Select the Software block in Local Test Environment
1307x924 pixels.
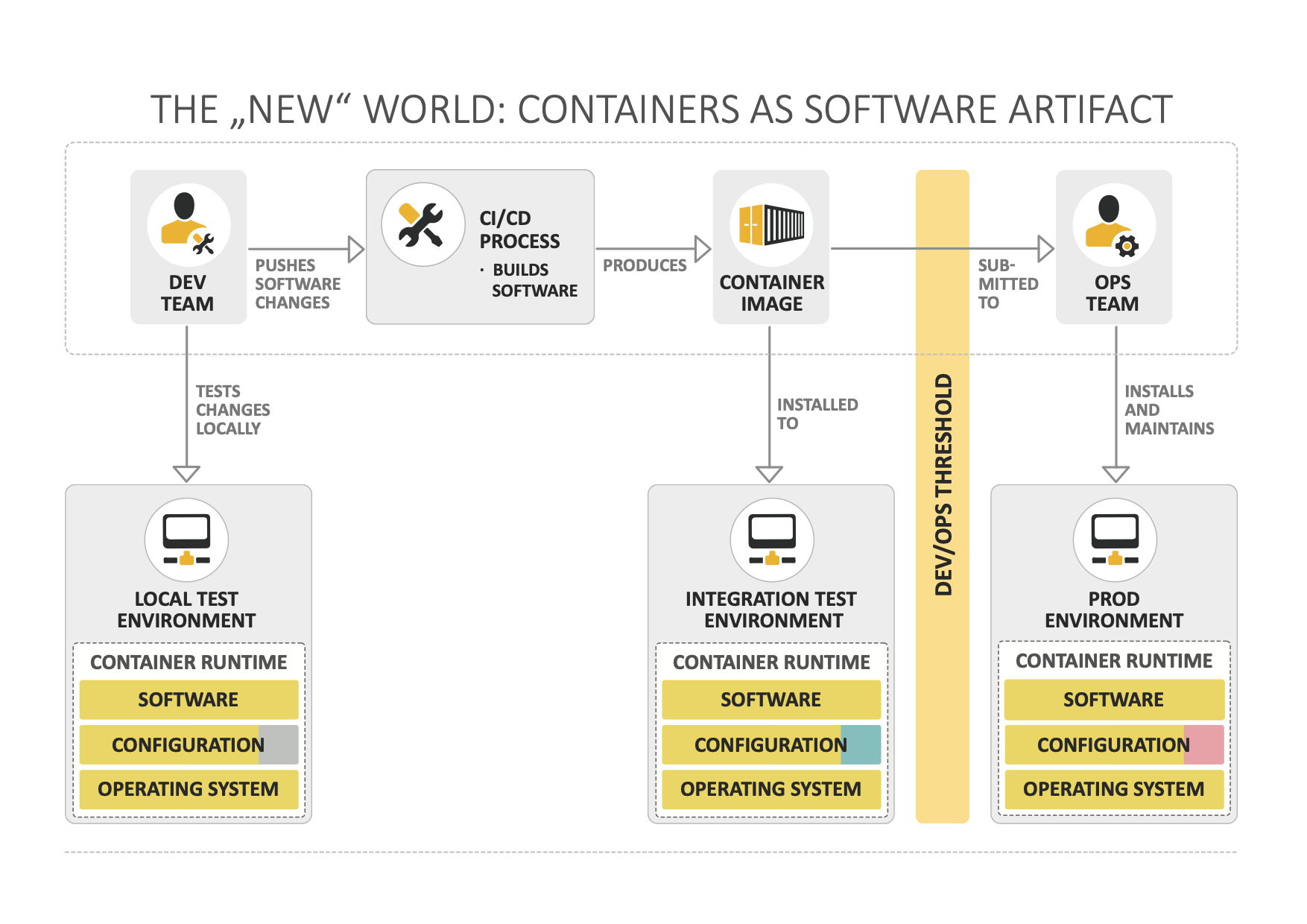coord(189,700)
